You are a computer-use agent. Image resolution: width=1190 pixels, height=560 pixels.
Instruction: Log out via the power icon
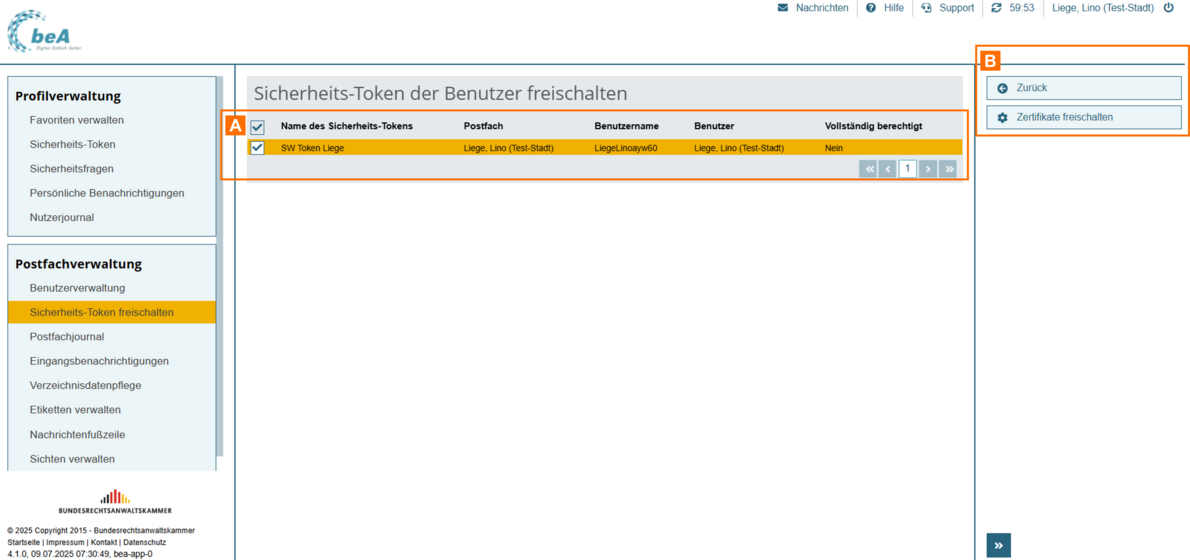[x=1168, y=8]
